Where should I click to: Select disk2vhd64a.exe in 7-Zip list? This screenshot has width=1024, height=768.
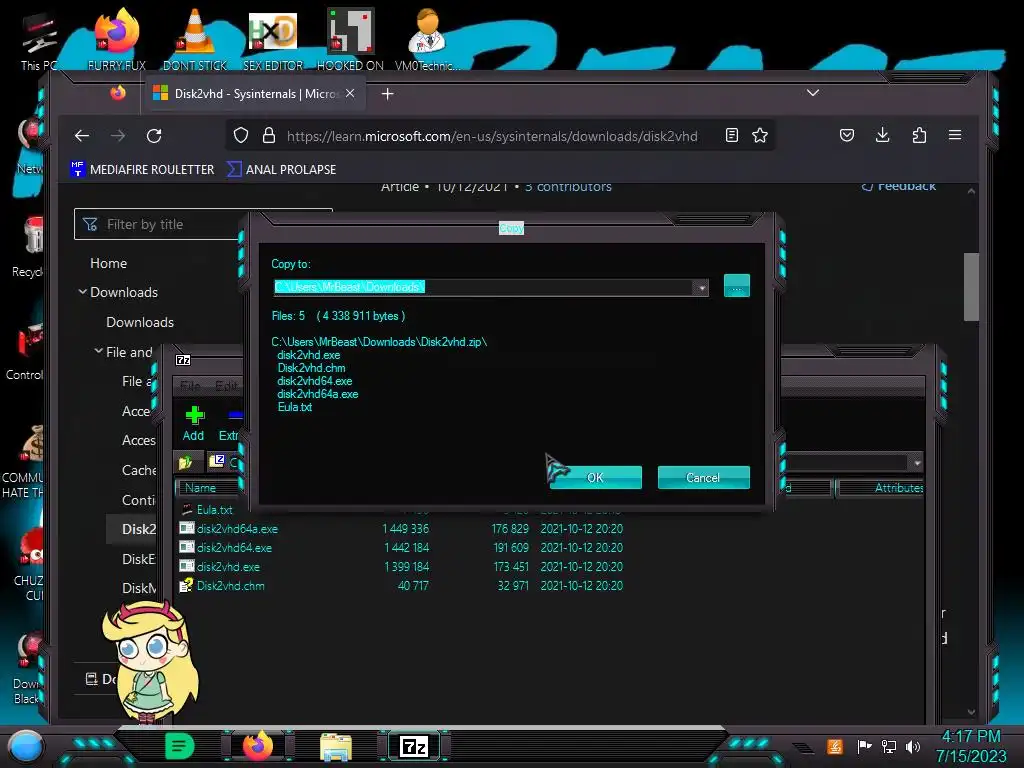tap(237, 528)
